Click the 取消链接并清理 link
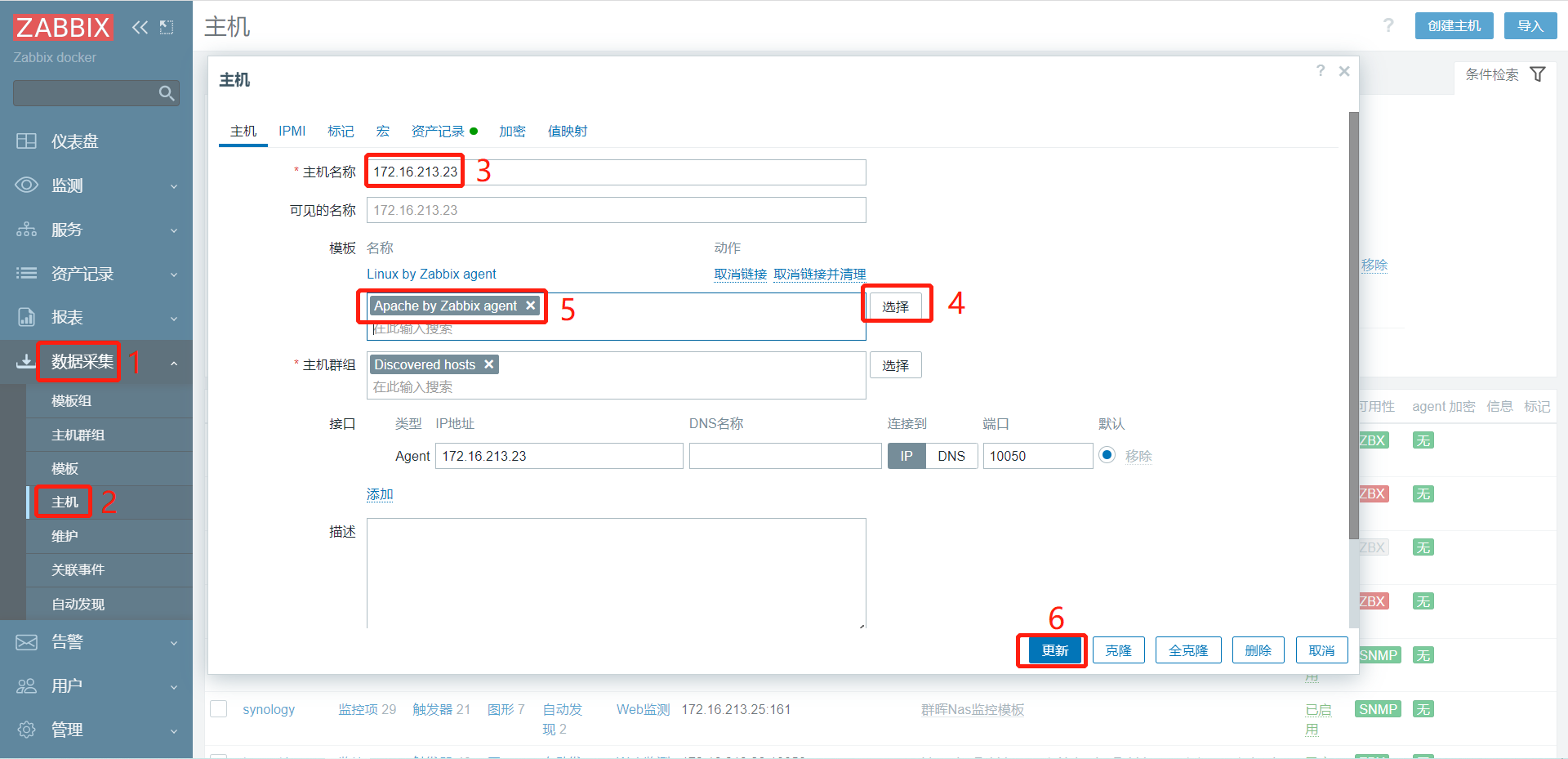Image resolution: width=1568 pixels, height=759 pixels. pyautogui.click(x=820, y=274)
